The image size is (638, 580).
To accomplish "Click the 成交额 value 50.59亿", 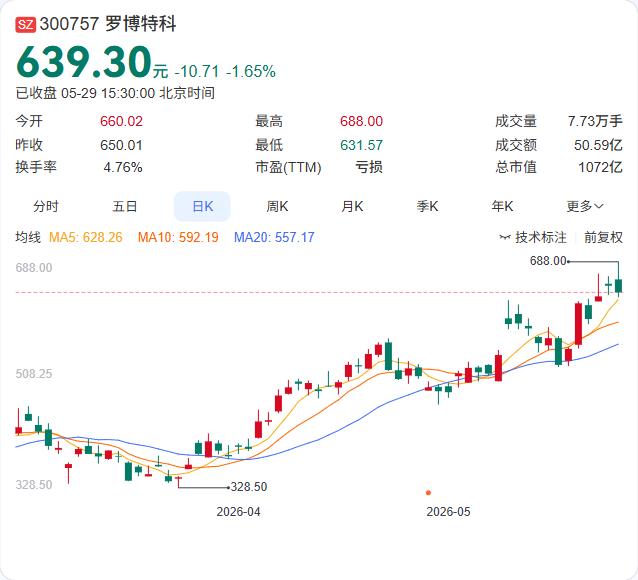I will pos(598,145).
